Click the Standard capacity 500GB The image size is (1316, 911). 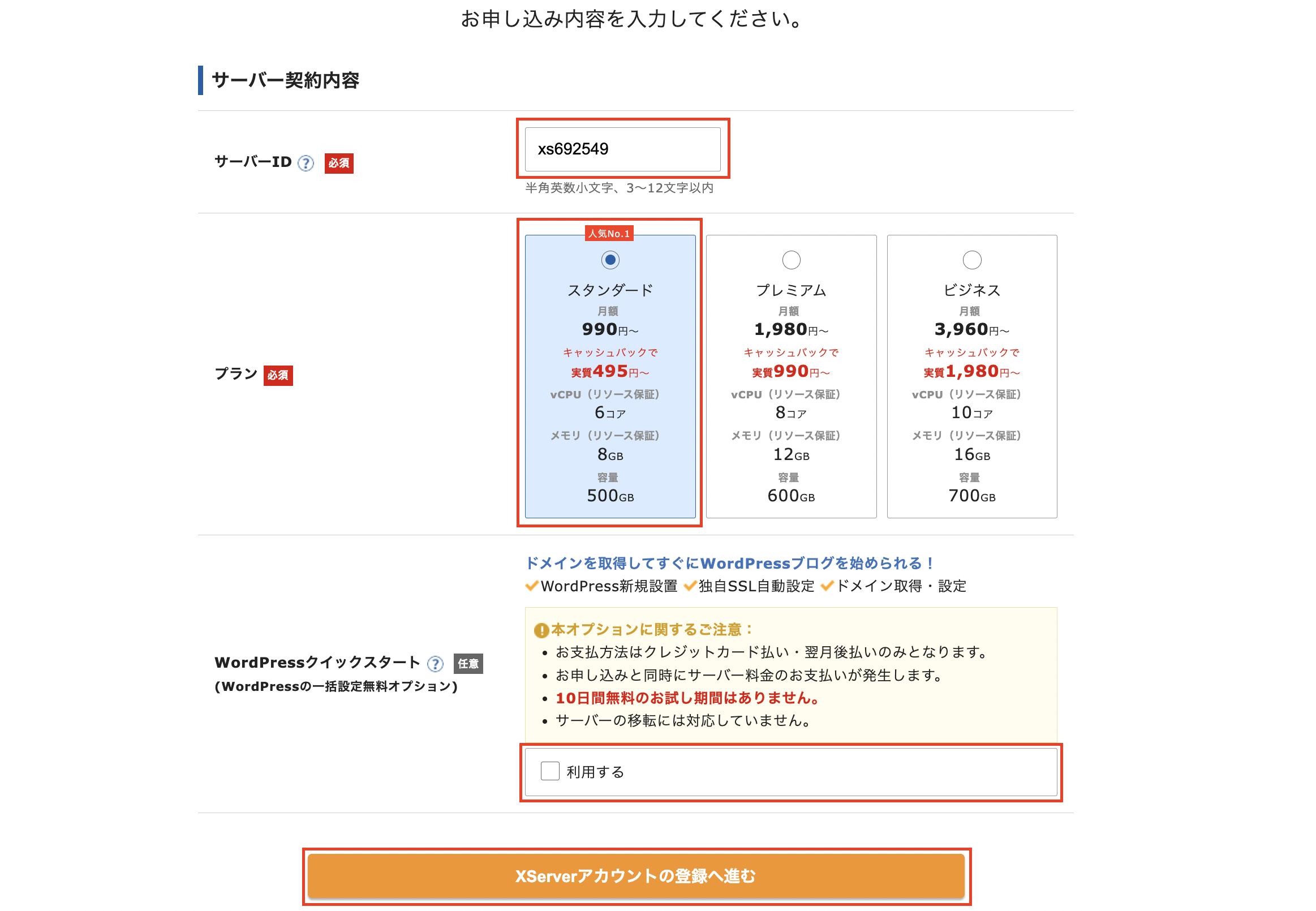(610, 496)
